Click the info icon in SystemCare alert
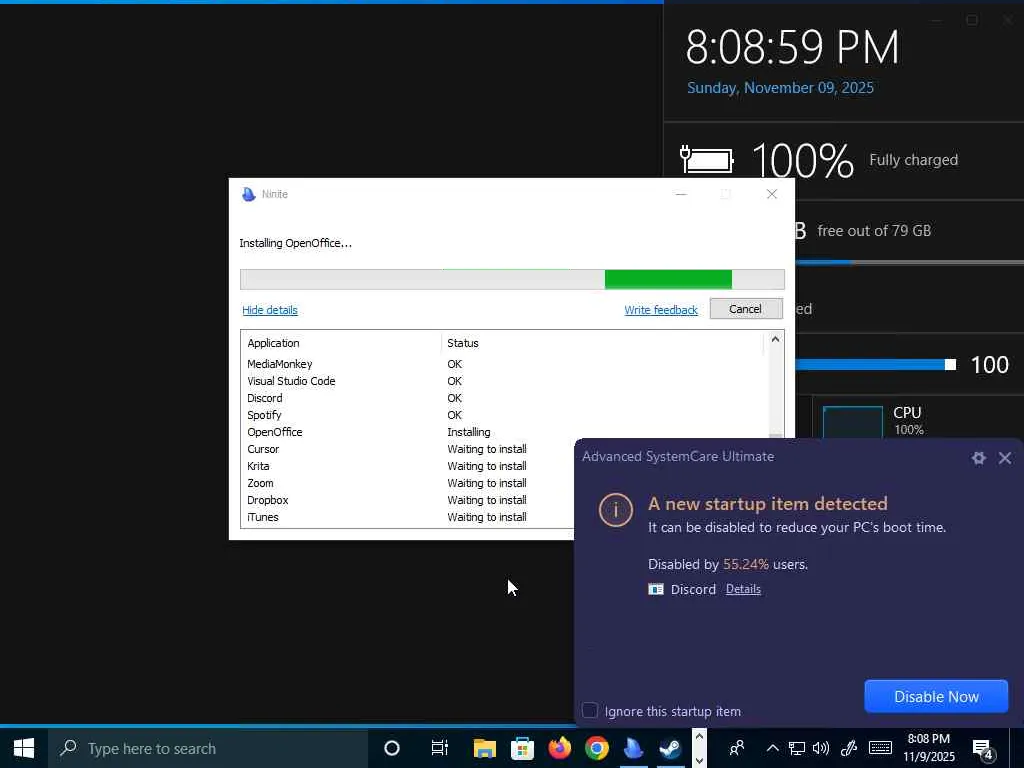 point(615,509)
